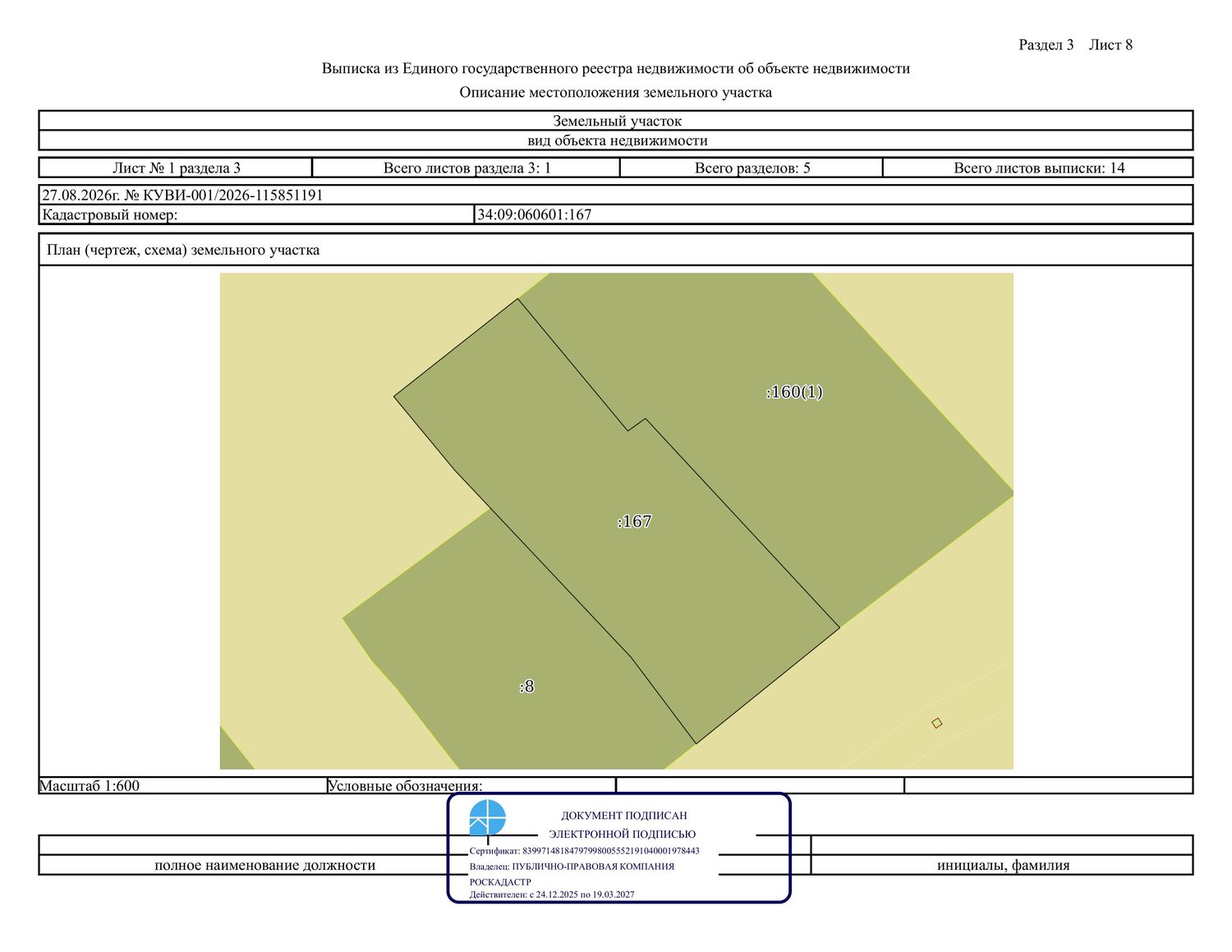Click the title beginning "Выписка из Единого государственного реестра"

(x=616, y=68)
